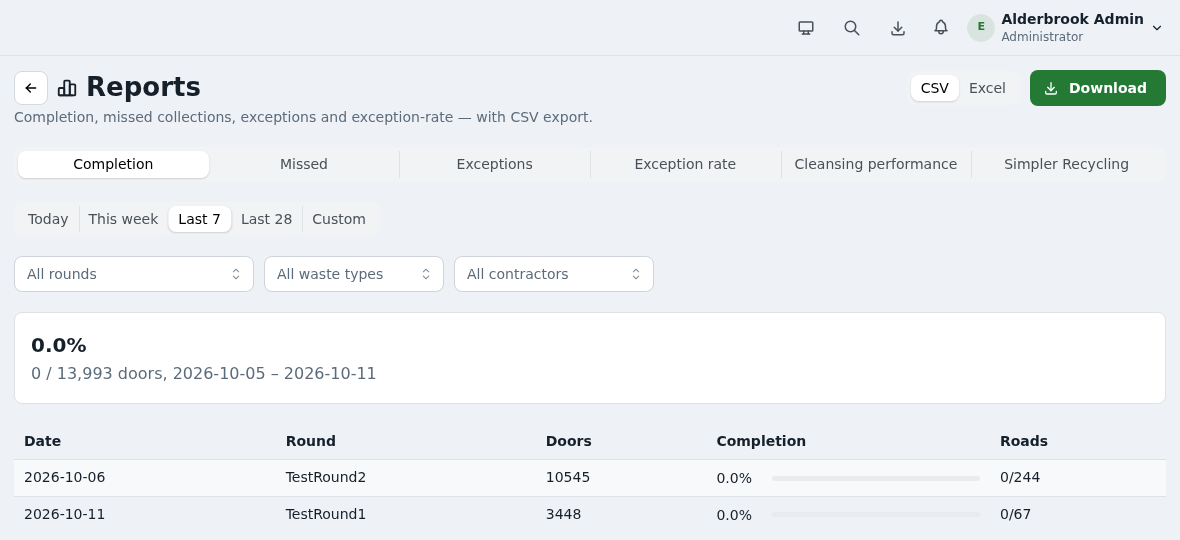Click the Doors column header
1180x540 pixels.
[569, 441]
